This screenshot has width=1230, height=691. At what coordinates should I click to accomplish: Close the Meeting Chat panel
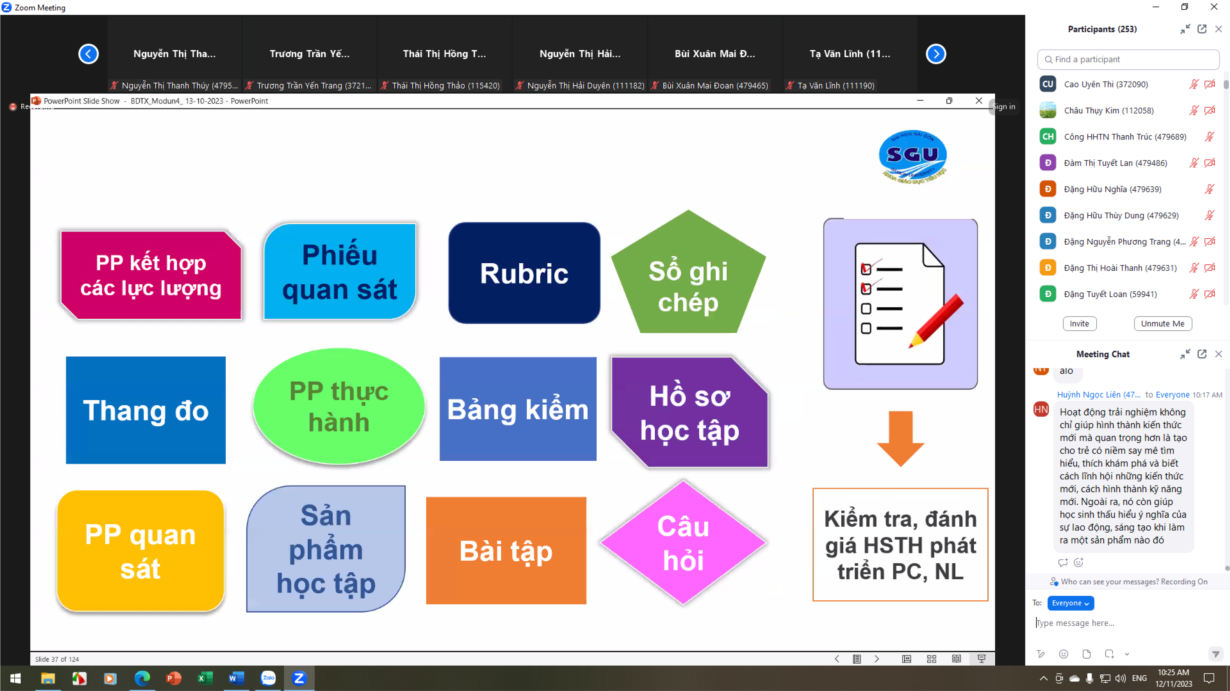point(1218,354)
